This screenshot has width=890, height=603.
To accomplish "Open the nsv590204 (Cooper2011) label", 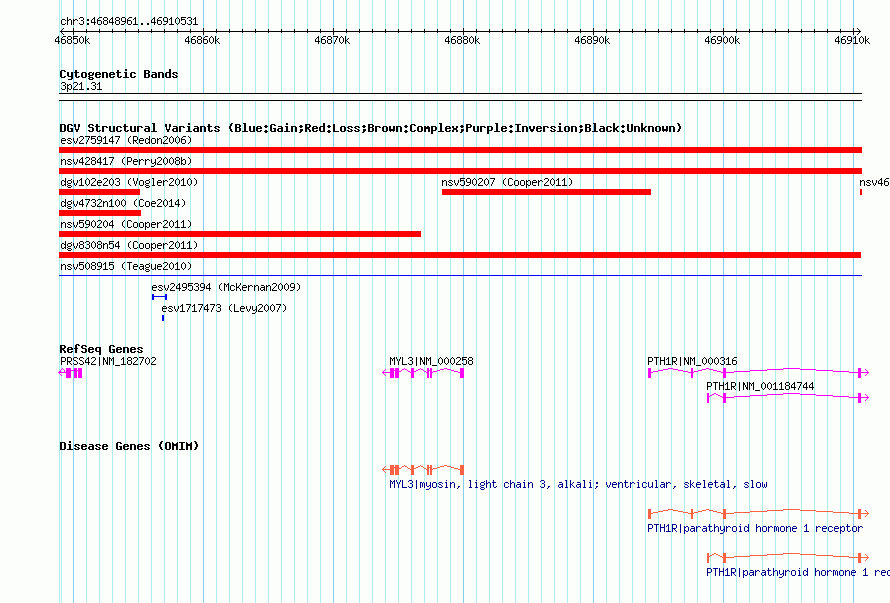I will pos(126,224).
